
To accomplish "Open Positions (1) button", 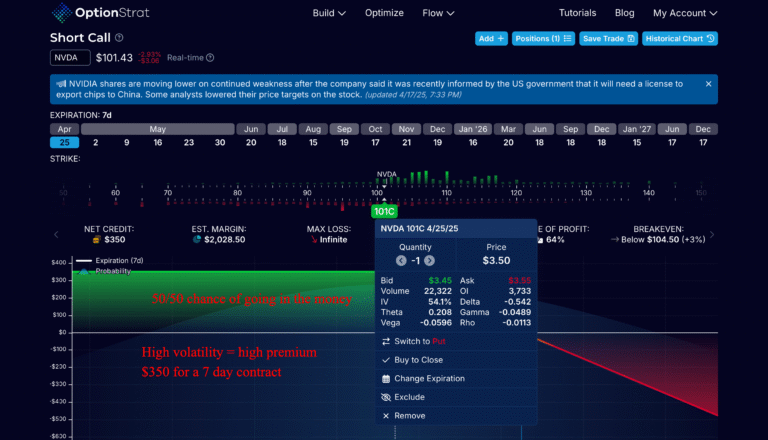I will (543, 38).
